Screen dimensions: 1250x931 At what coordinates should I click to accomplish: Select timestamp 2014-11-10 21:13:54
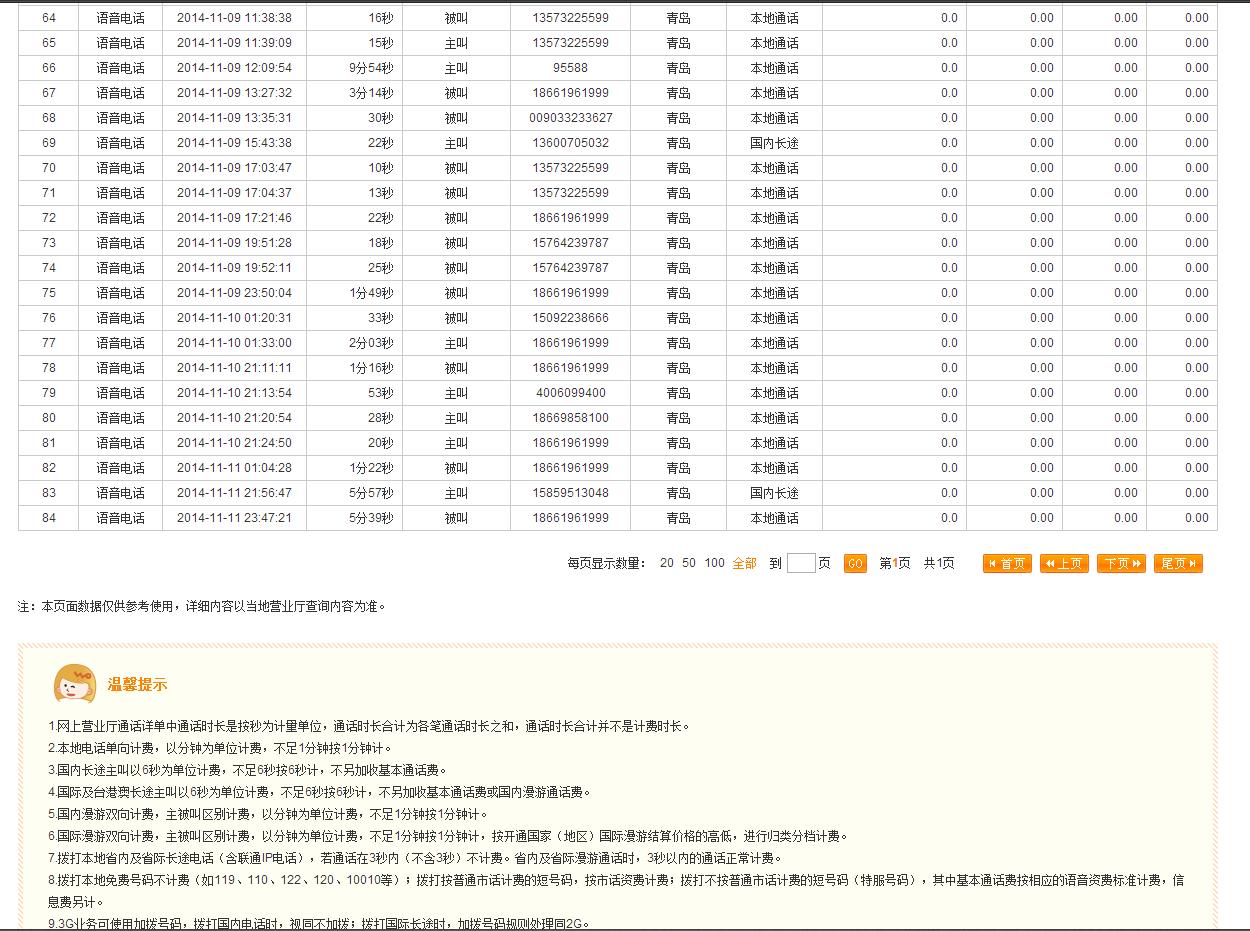234,393
